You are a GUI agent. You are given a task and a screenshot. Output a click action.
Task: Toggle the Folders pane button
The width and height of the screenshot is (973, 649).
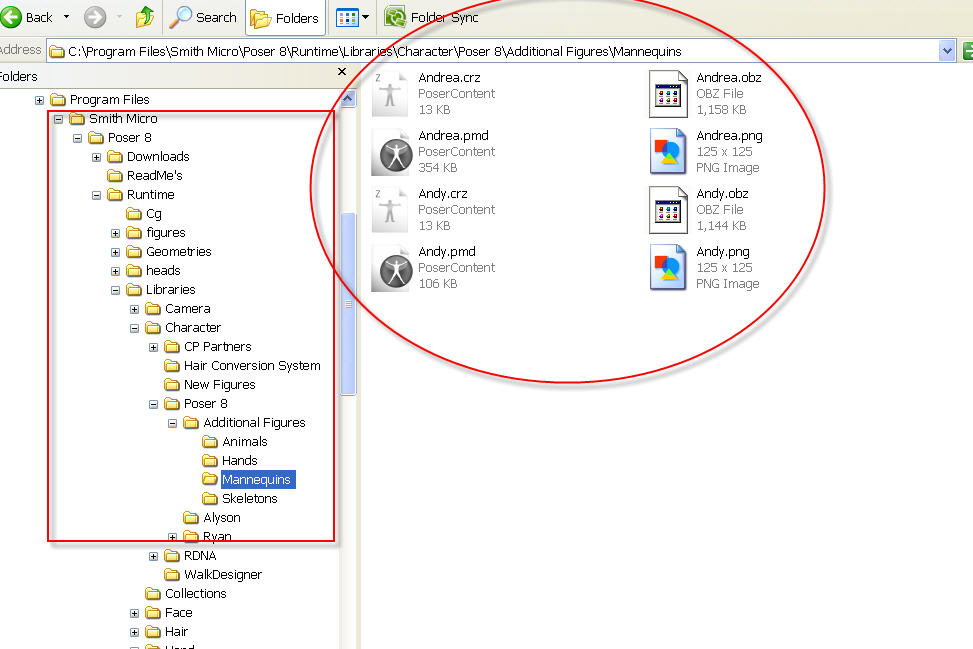tap(284, 18)
